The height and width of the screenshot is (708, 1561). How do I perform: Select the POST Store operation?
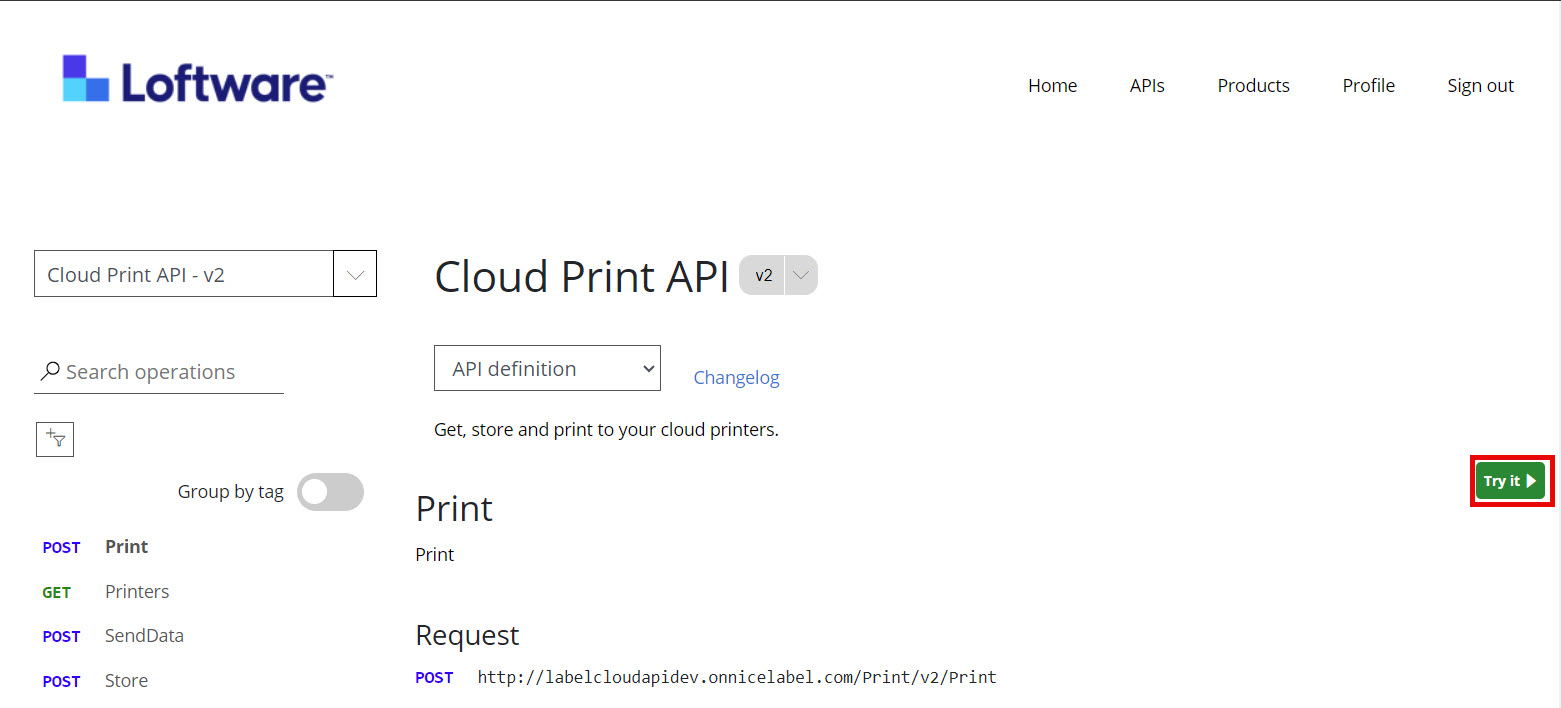click(126, 681)
